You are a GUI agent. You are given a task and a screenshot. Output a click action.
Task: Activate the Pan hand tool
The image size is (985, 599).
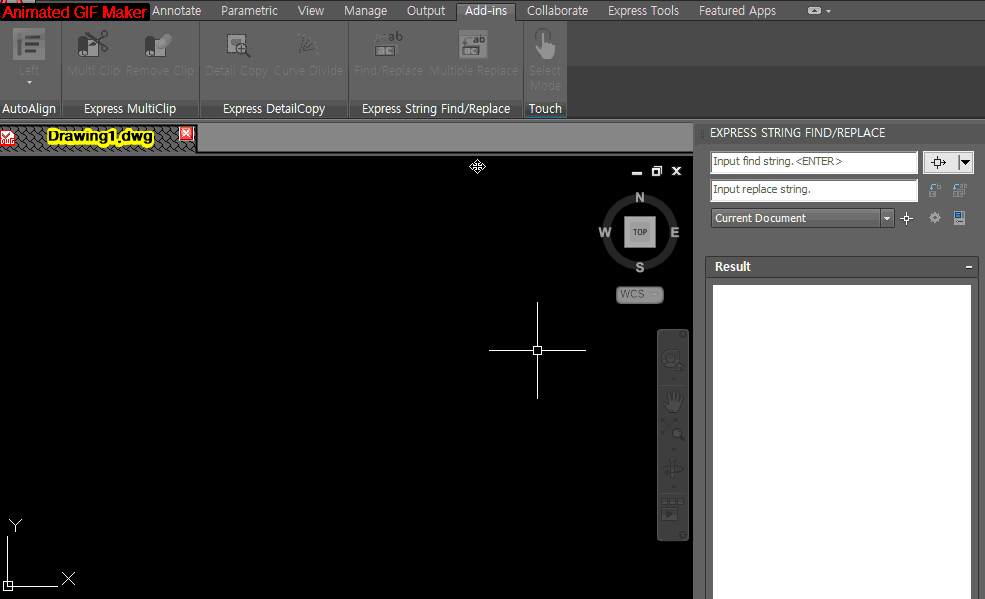(672, 401)
